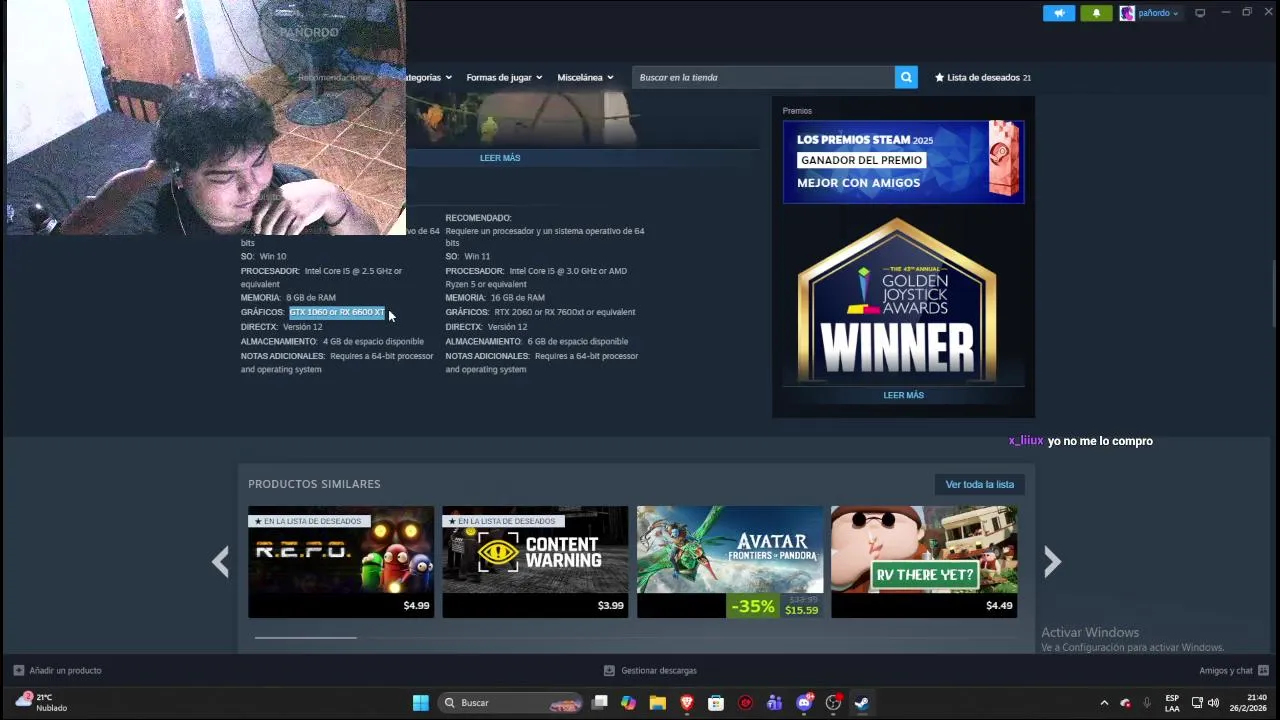1280x720 pixels.
Task: Click LEER MÁS under the awards
Action: [903, 395]
